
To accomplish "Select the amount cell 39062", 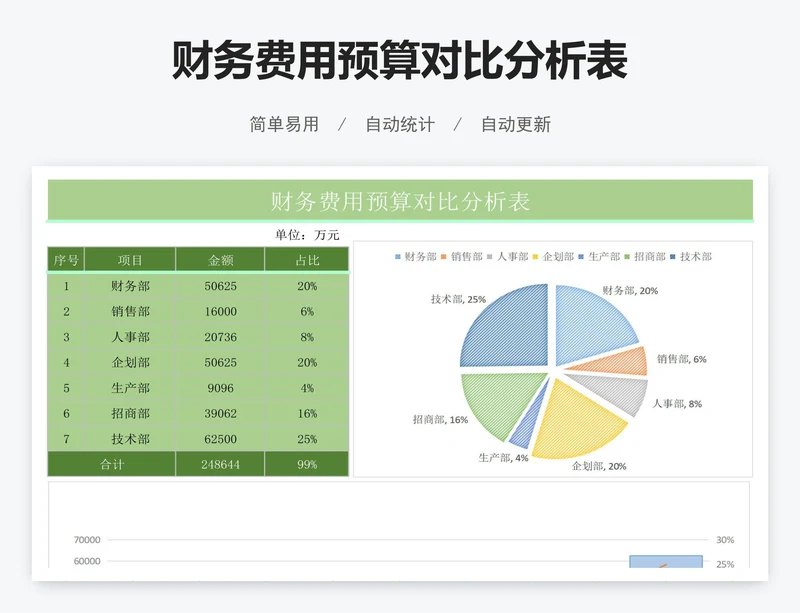I will click(x=220, y=413).
